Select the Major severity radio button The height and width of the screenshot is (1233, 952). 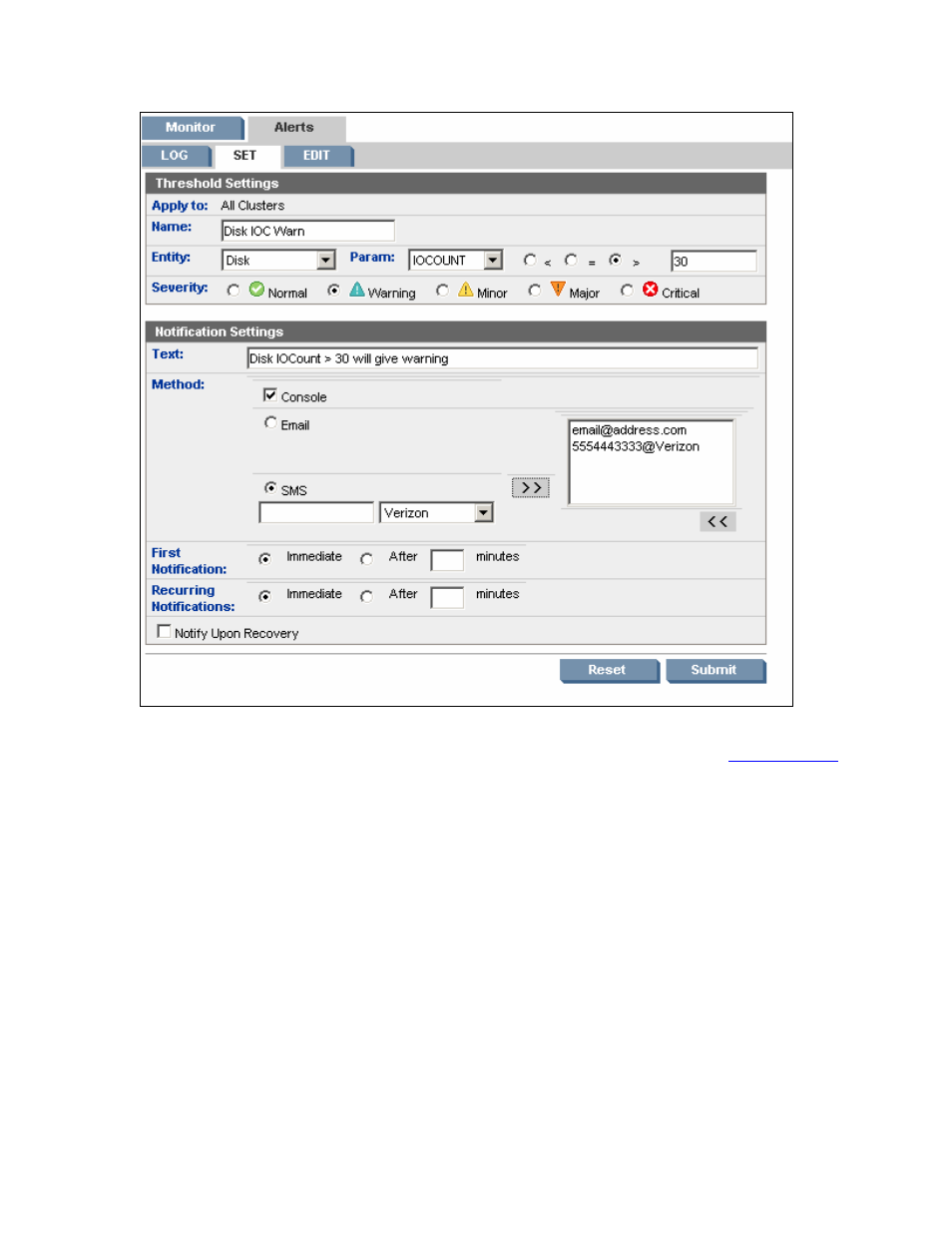(x=535, y=291)
